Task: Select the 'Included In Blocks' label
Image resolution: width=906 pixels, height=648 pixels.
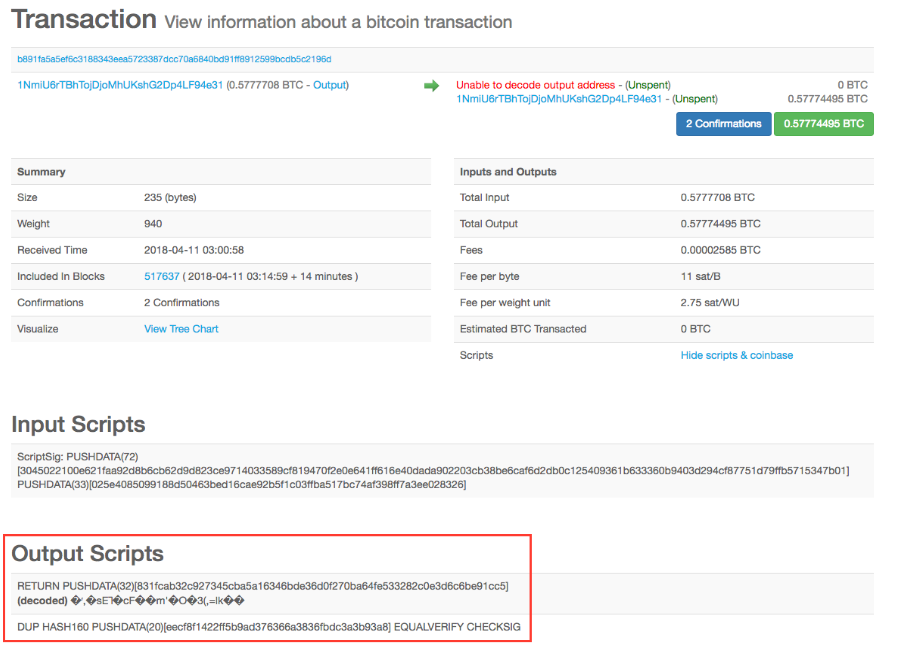Action: [61, 276]
